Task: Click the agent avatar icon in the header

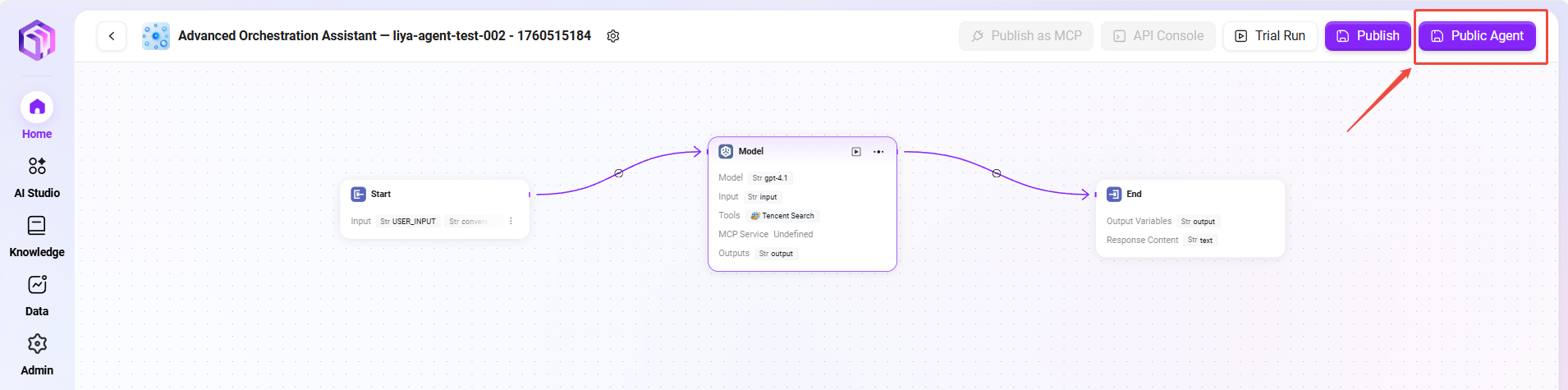Action: pos(156,36)
